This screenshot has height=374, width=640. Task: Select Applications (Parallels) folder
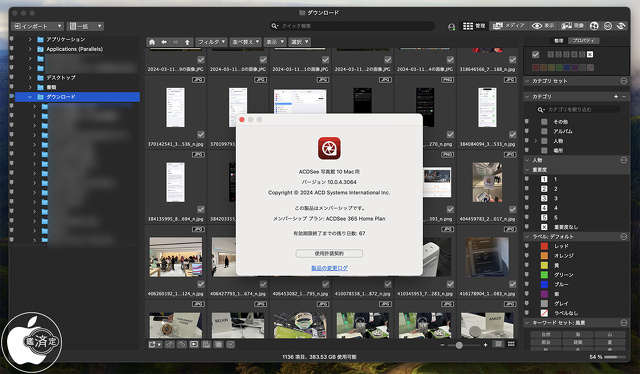point(75,49)
